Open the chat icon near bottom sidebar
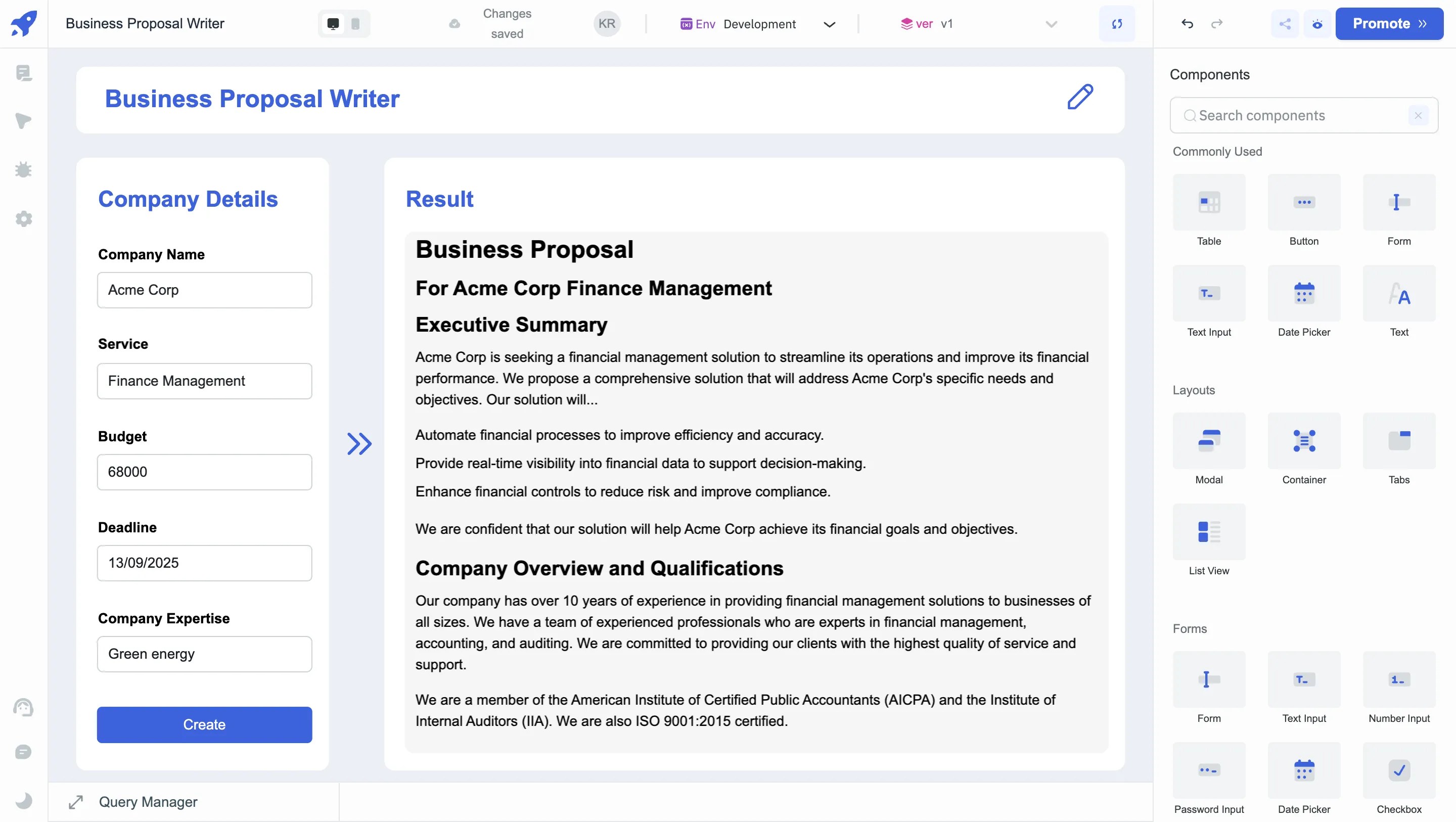Viewport: 1456px width, 822px height. pos(24,752)
